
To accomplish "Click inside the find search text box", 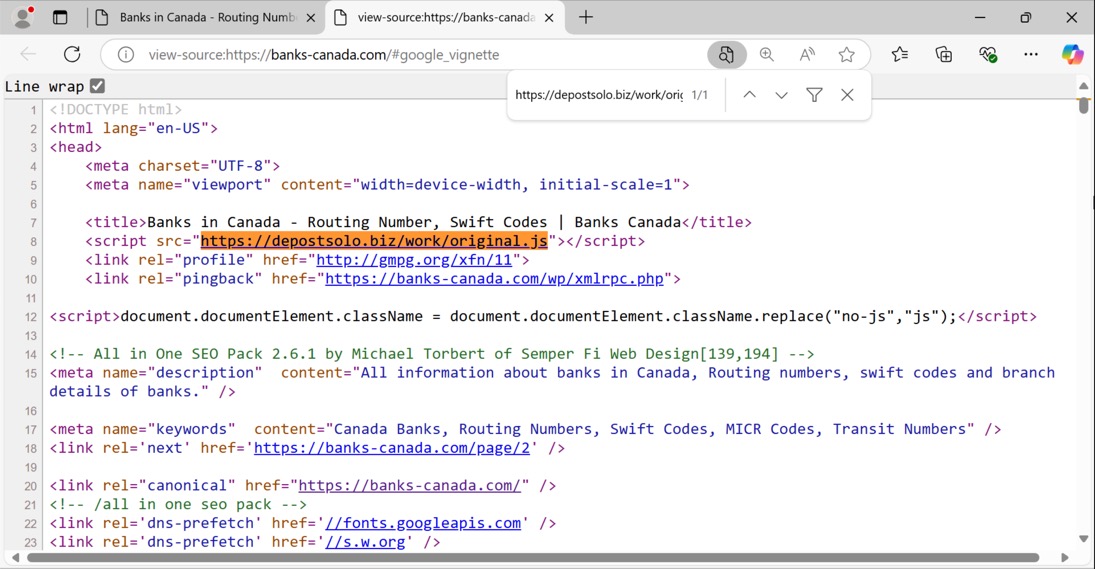I will [599, 95].
